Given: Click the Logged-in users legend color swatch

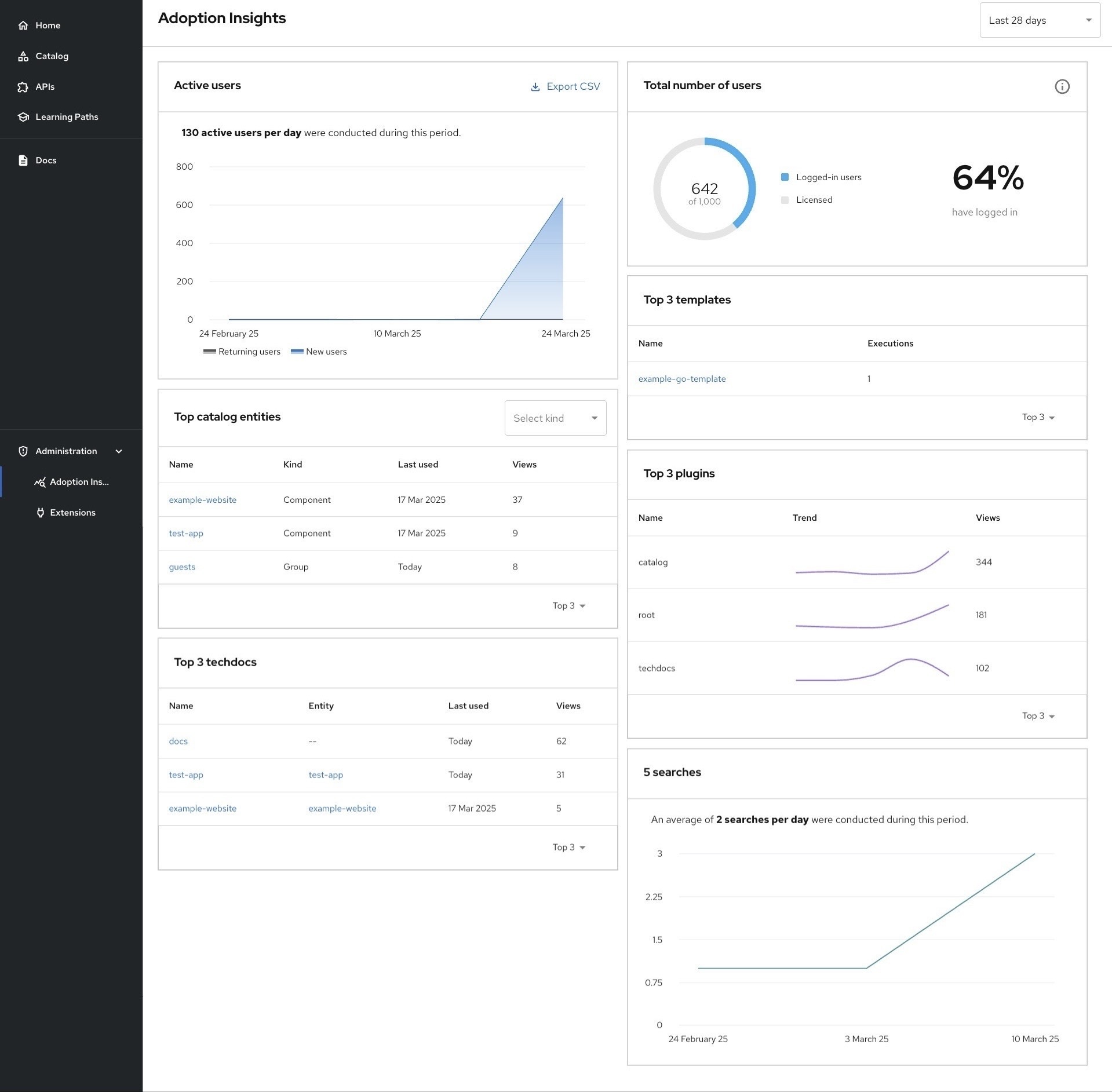Looking at the screenshot, I should tap(785, 177).
